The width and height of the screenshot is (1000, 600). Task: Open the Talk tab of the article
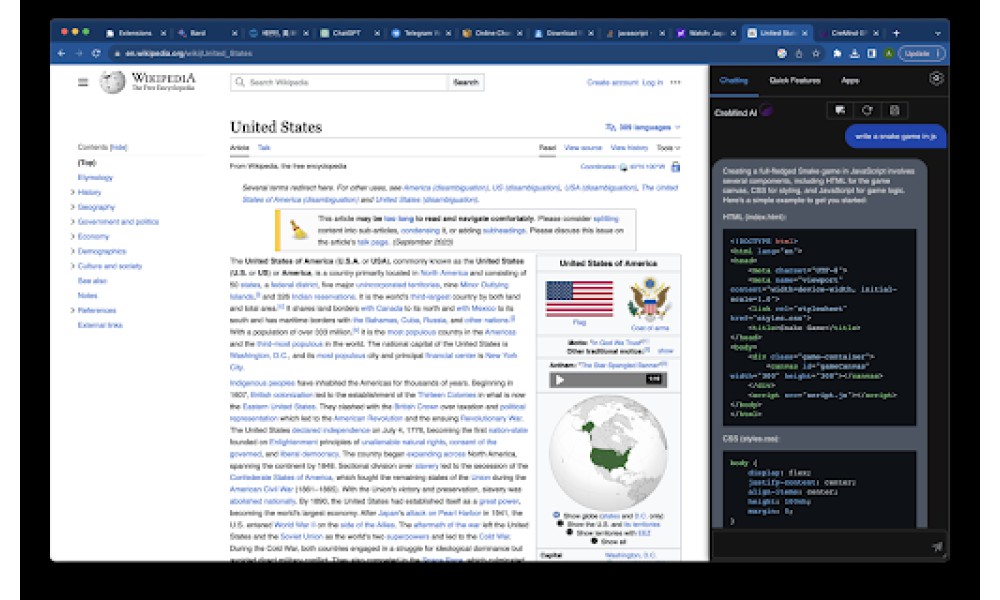click(x=264, y=148)
